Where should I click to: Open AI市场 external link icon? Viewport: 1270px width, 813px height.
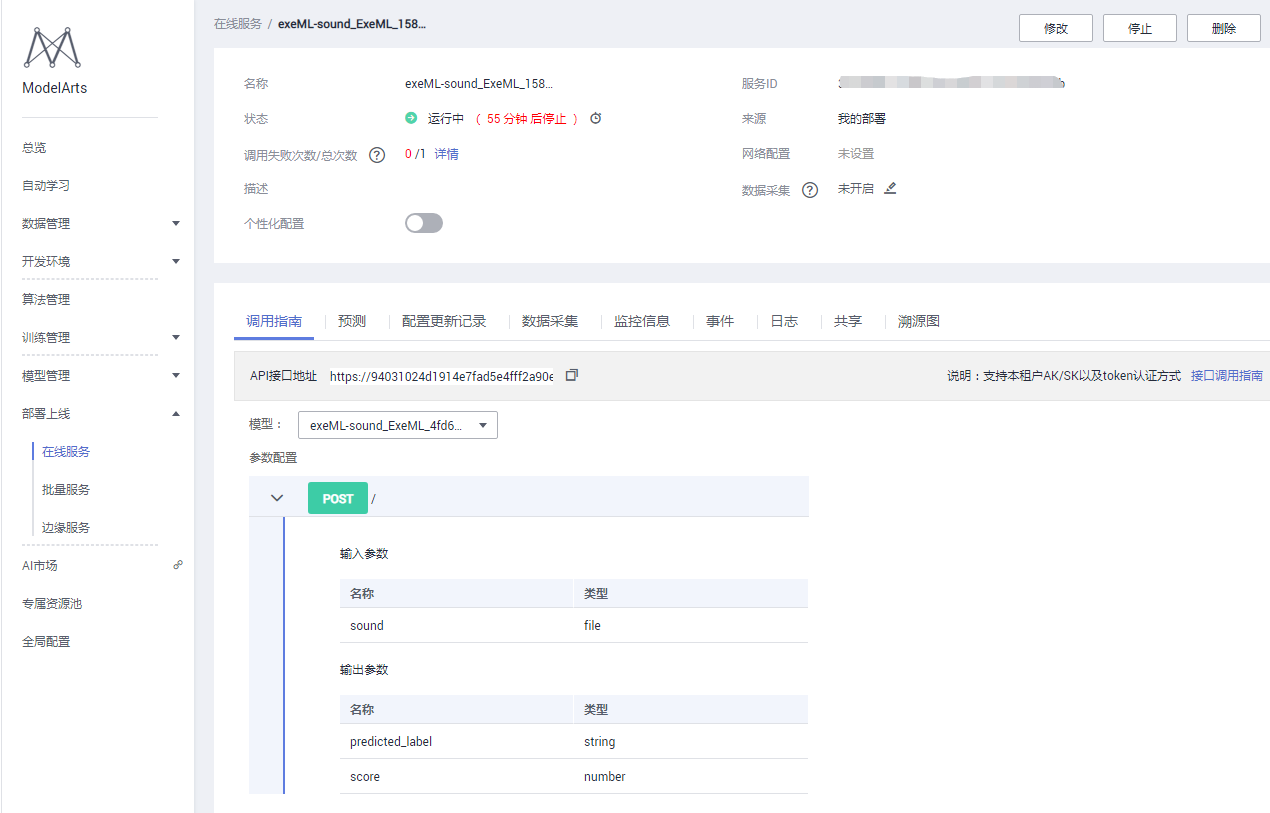(x=177, y=565)
